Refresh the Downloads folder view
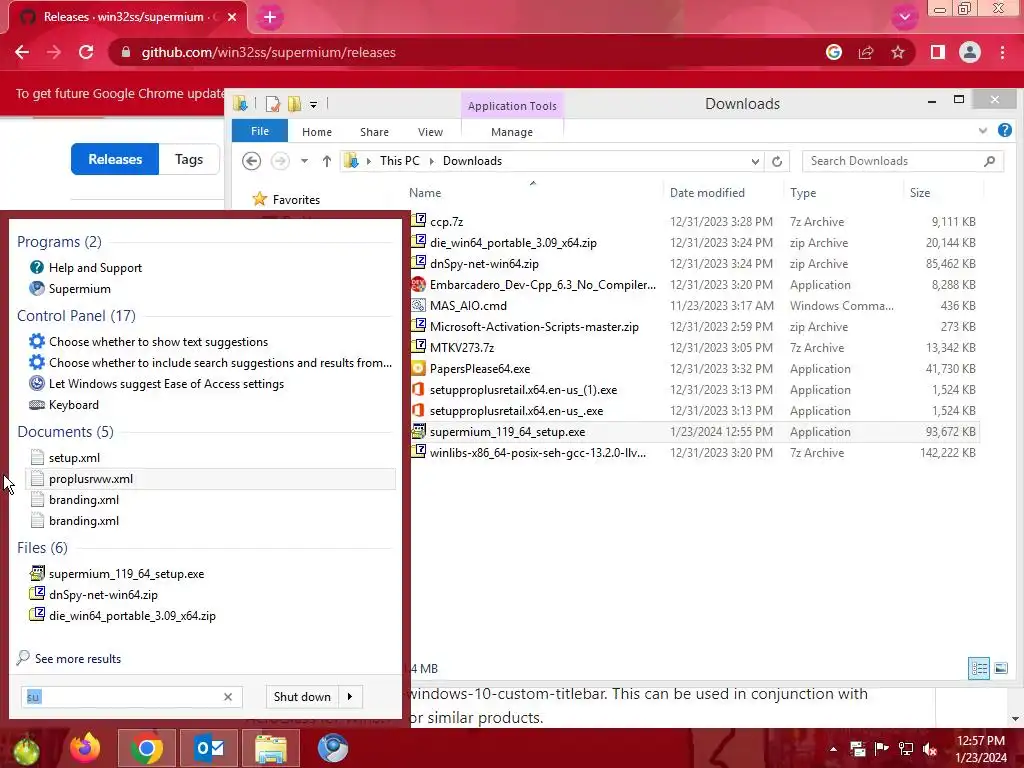This screenshot has width=1024, height=768. [x=776, y=161]
